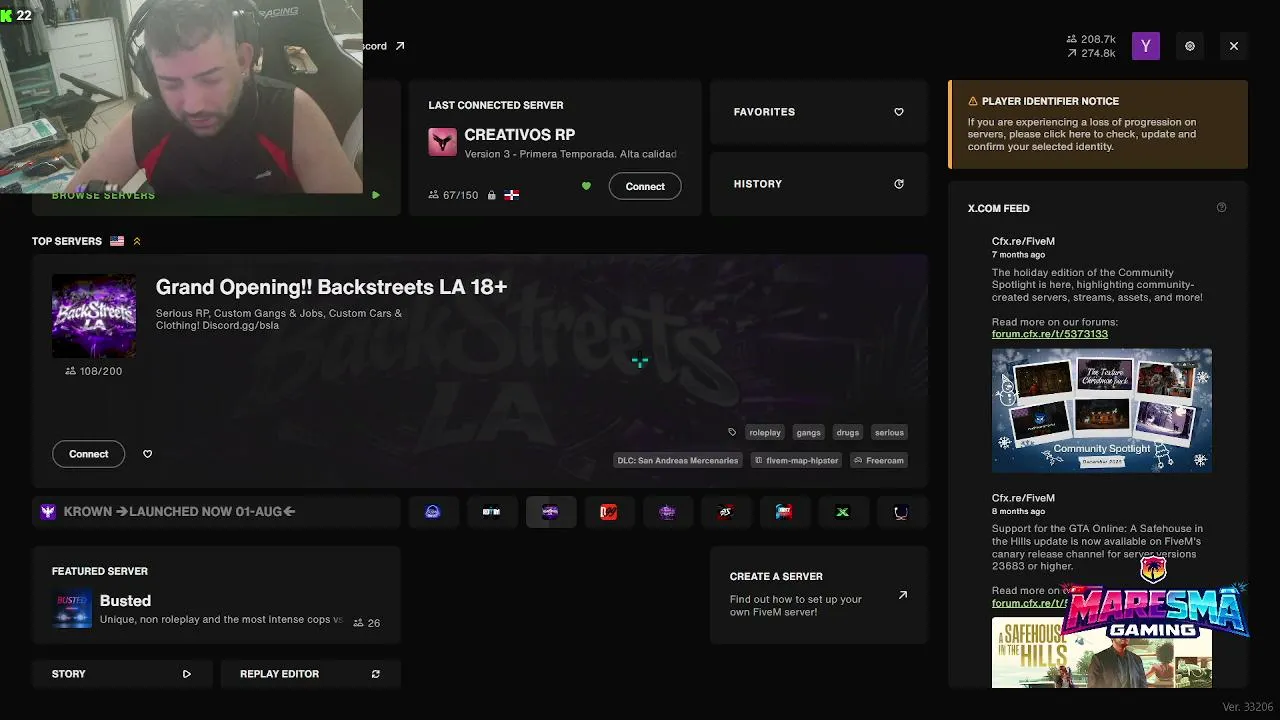The image size is (1280, 720).
Task: Connect to Grand Opening Backstreets LA server
Action: pos(88,454)
